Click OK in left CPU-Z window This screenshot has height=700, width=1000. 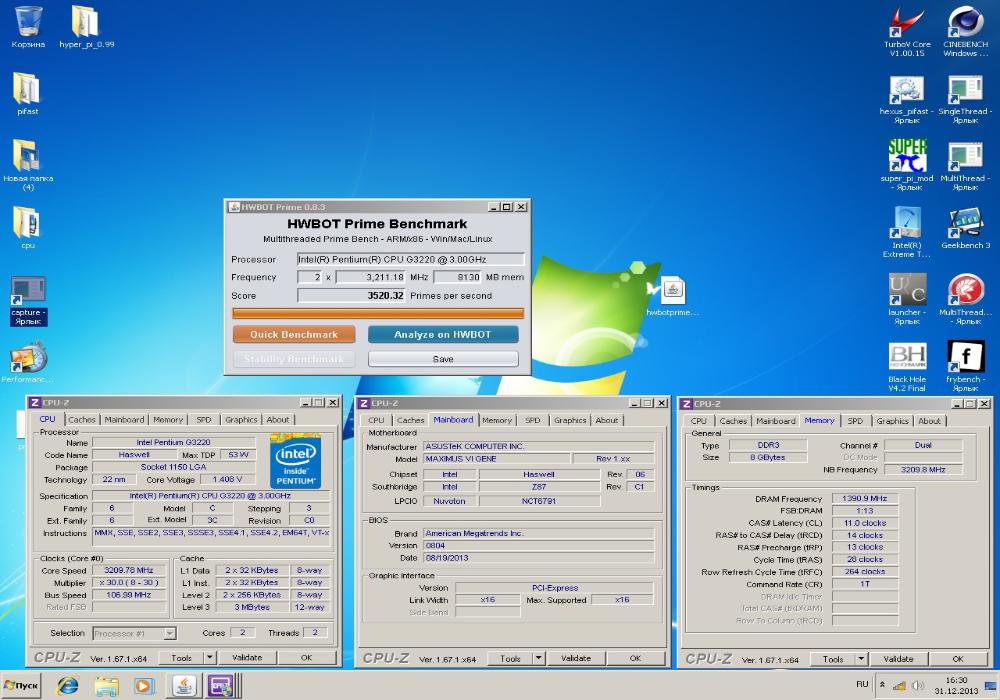(306, 657)
